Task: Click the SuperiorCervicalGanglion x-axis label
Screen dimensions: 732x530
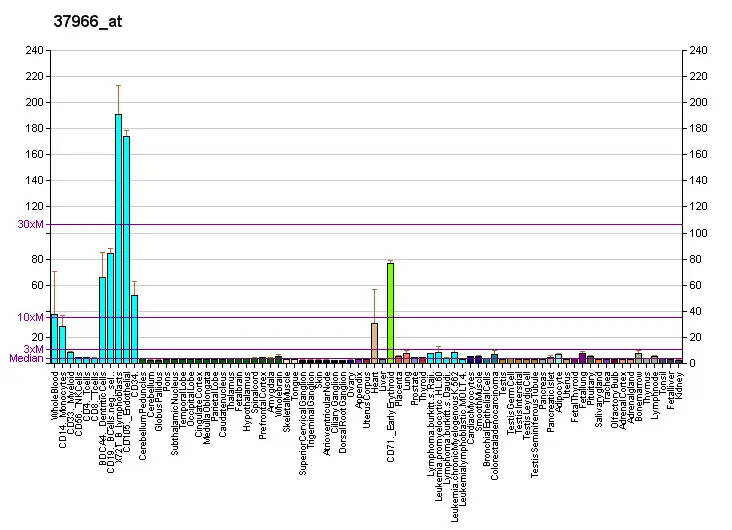Action: pos(301,422)
